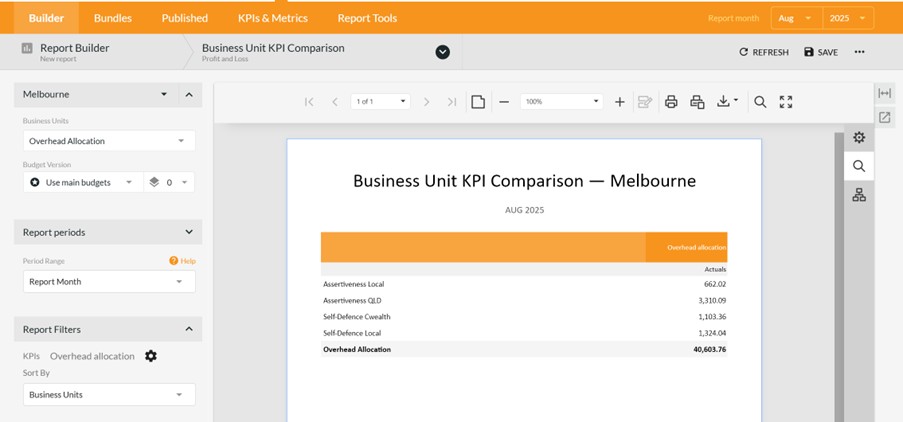Click the value 40,603.76
The width and height of the screenshot is (903, 422).
pos(710,349)
